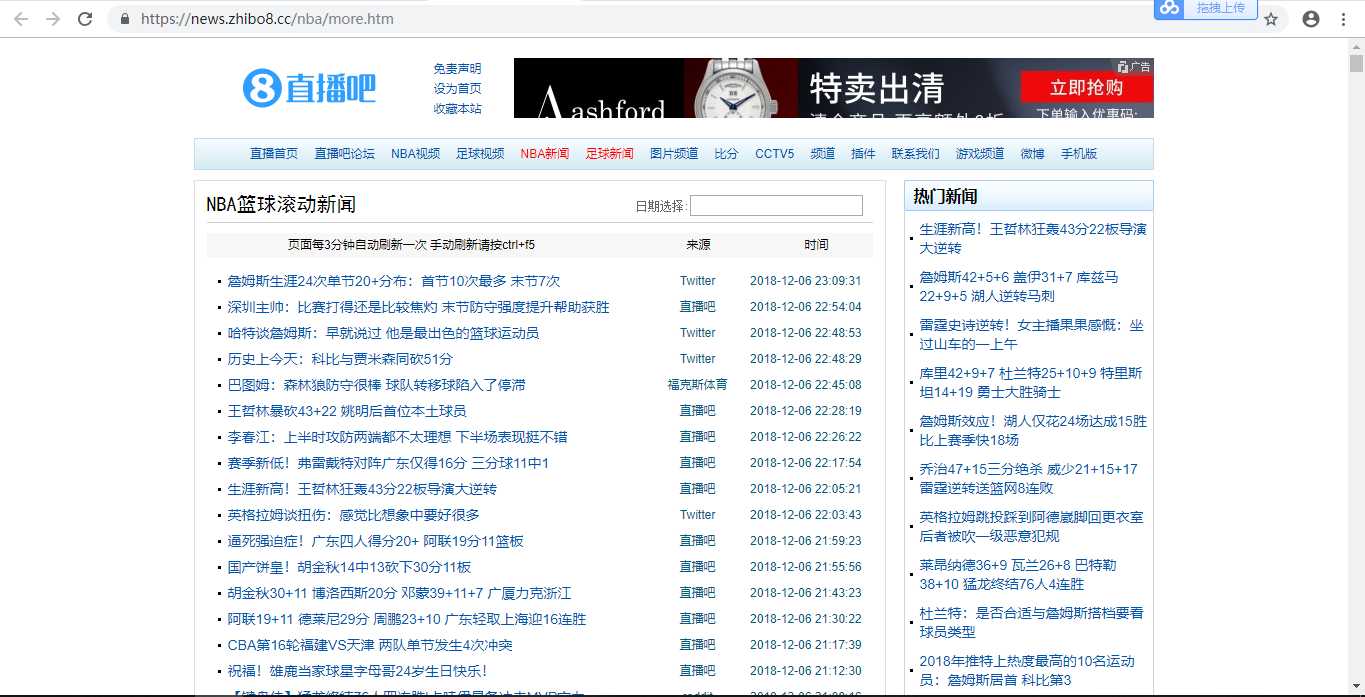Go to 足球视频 navigation item

pyautogui.click(x=480, y=154)
